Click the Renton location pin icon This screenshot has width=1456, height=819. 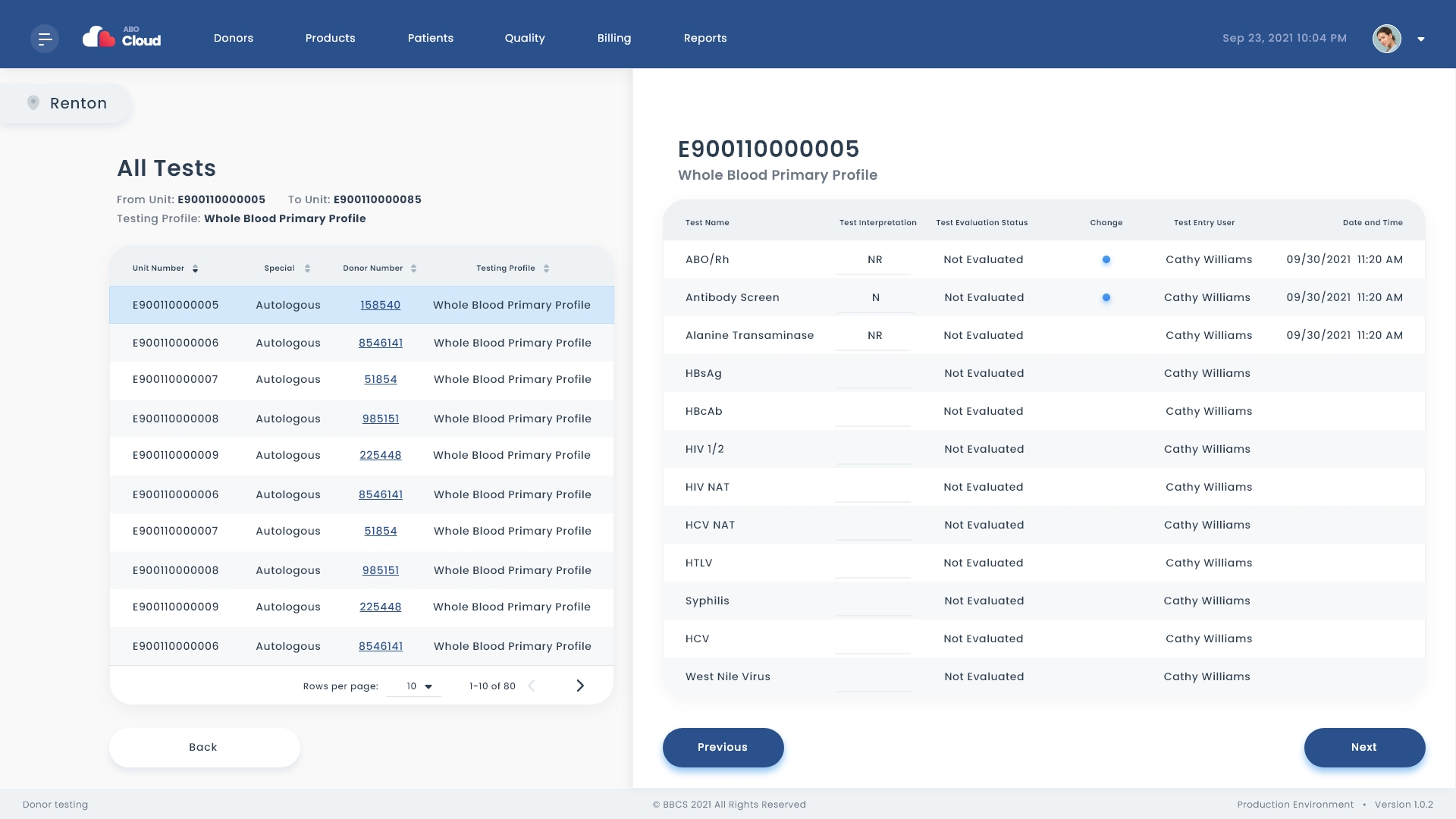point(33,103)
